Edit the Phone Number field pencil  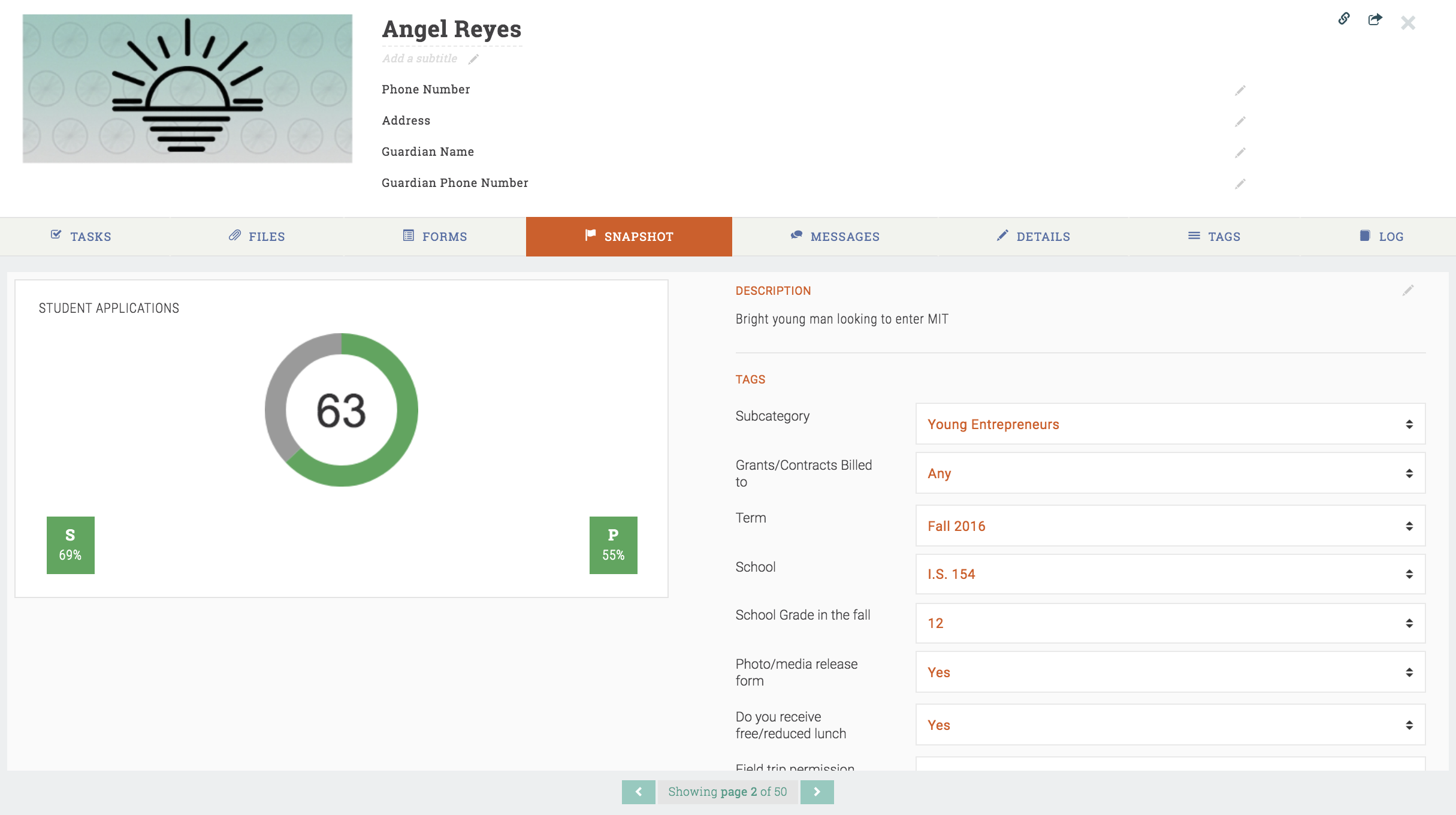1240,90
